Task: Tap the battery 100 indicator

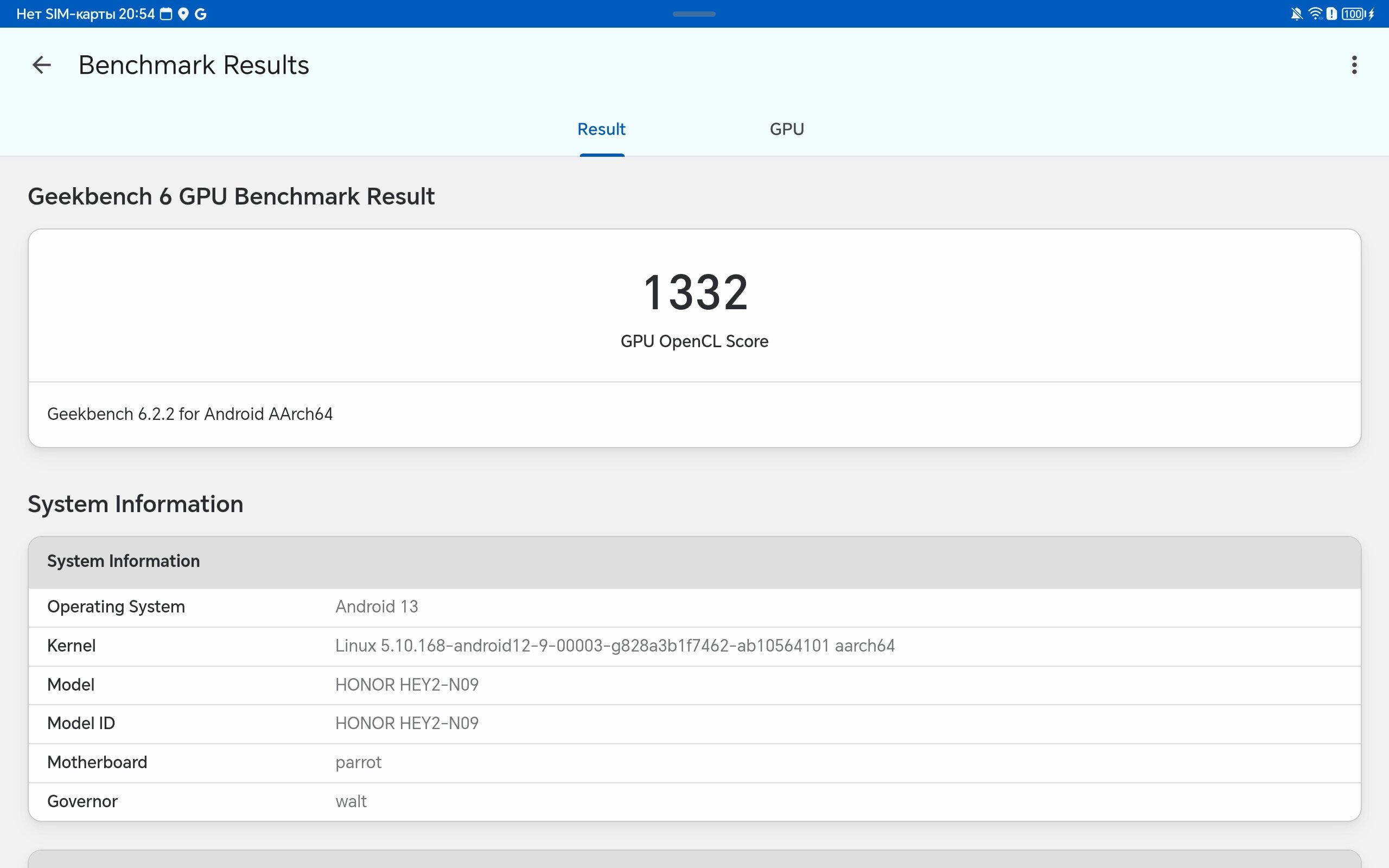Action: [x=1354, y=14]
